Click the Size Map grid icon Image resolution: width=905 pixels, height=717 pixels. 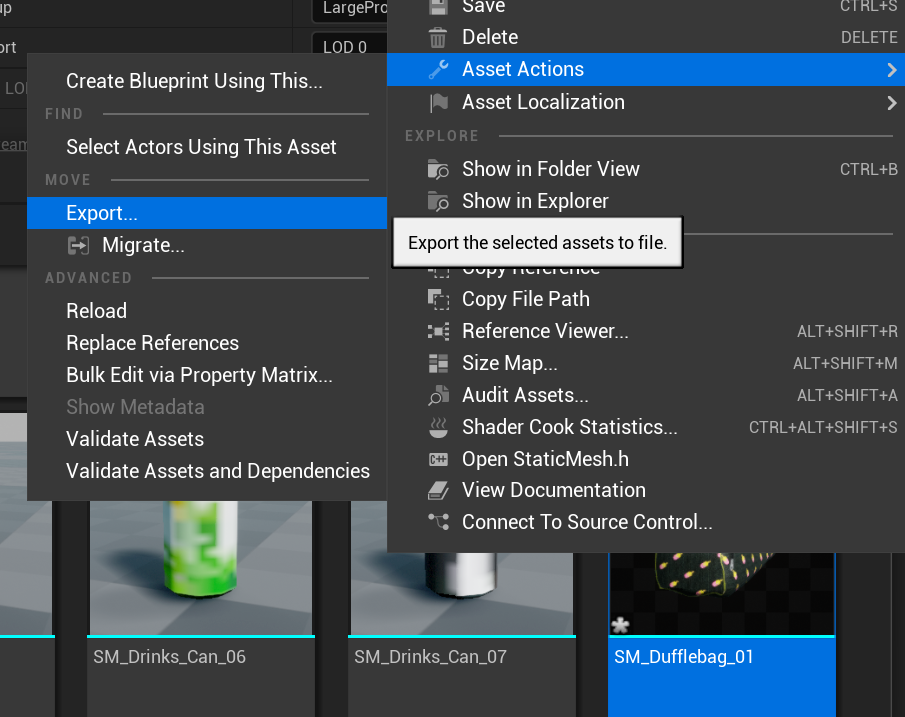tap(438, 363)
